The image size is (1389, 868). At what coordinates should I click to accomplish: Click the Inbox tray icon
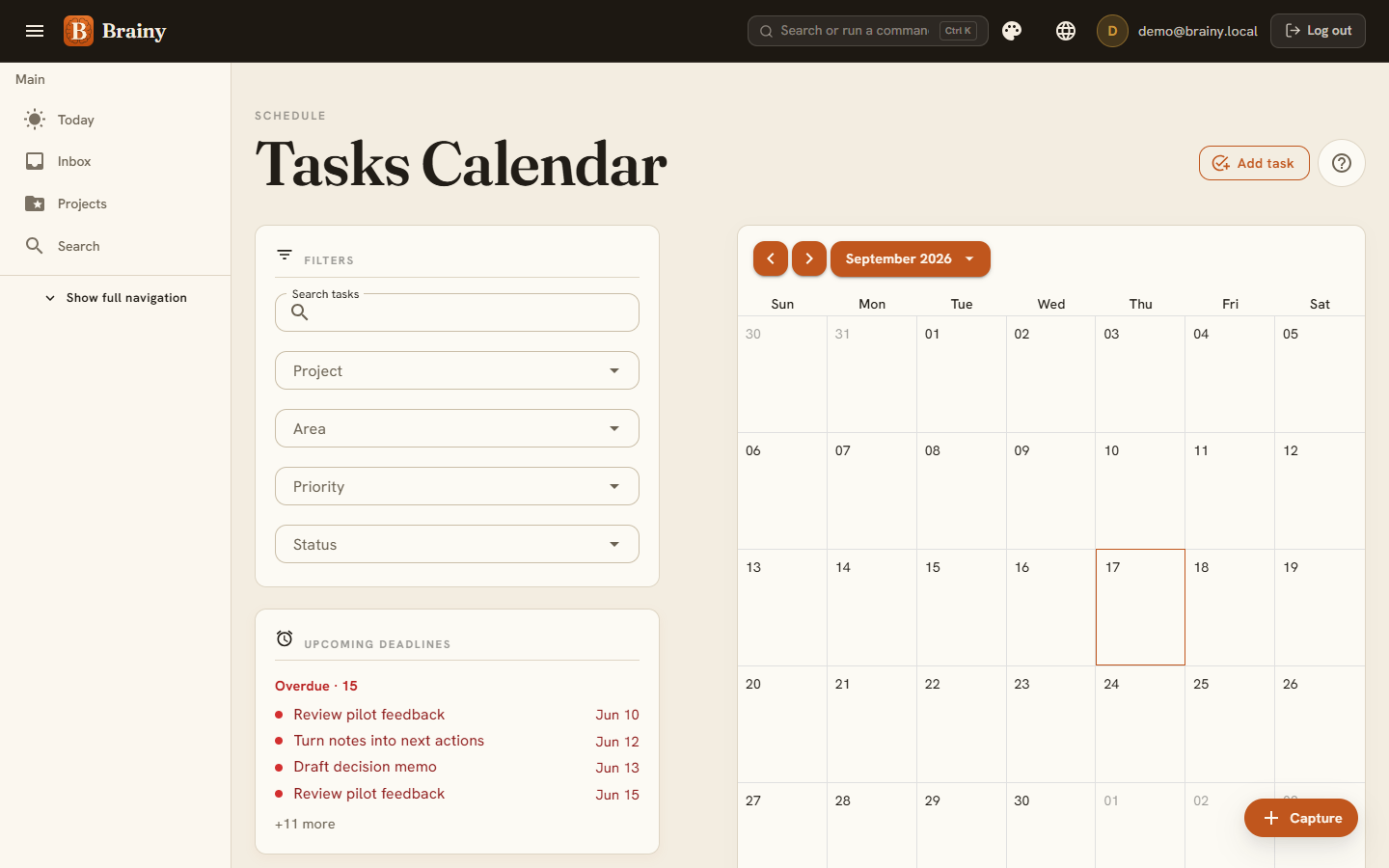35,161
